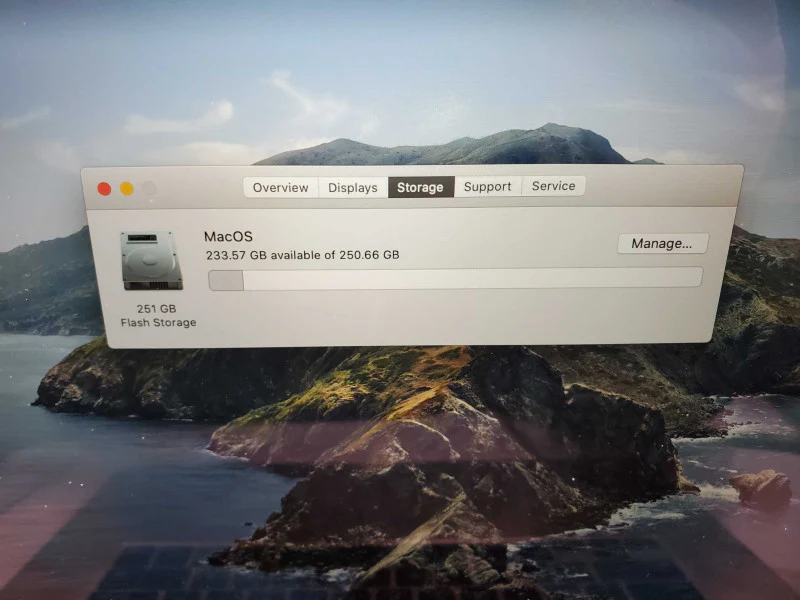Go to the Support tab

click(x=487, y=187)
